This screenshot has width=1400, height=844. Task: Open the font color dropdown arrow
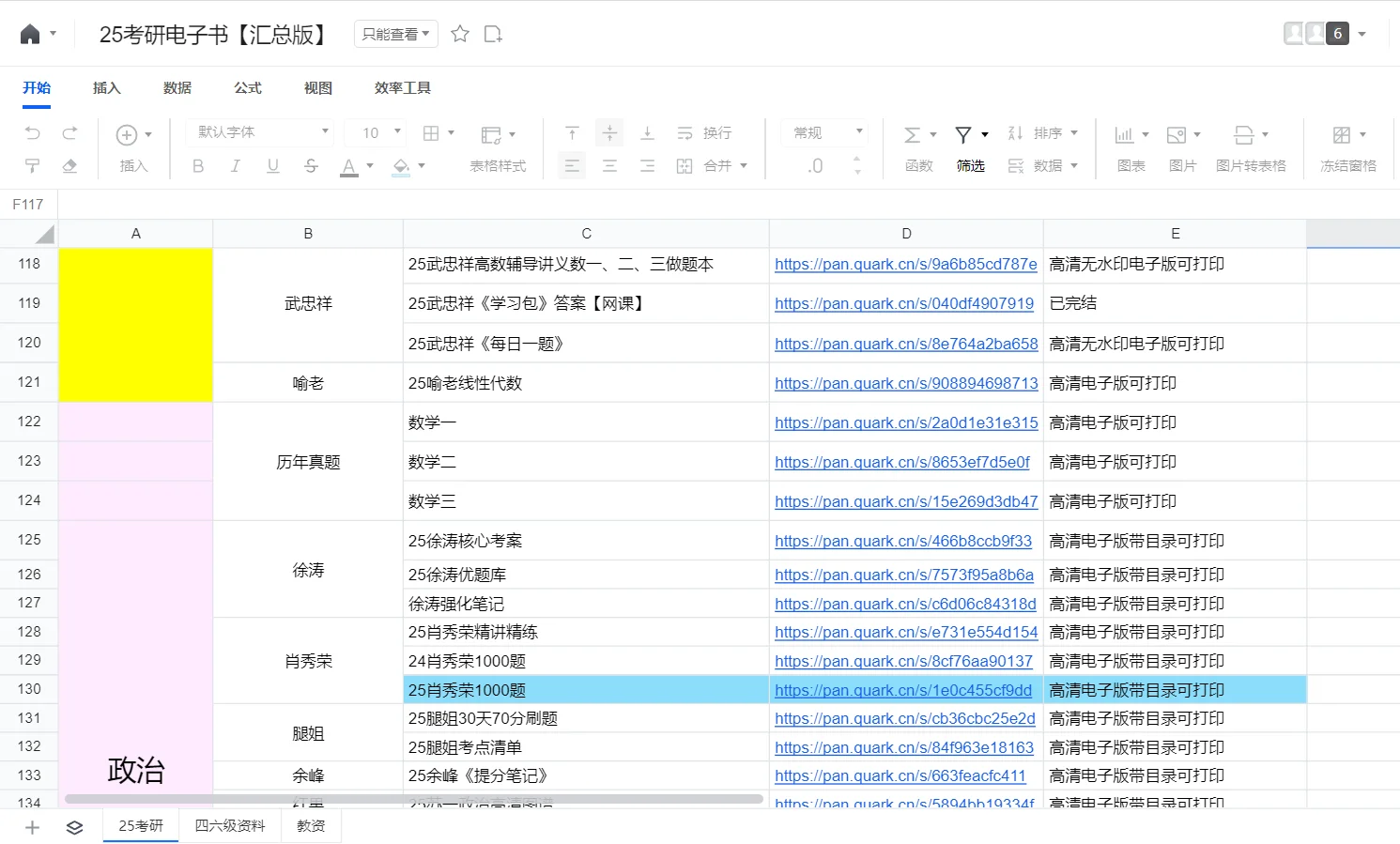click(x=370, y=166)
